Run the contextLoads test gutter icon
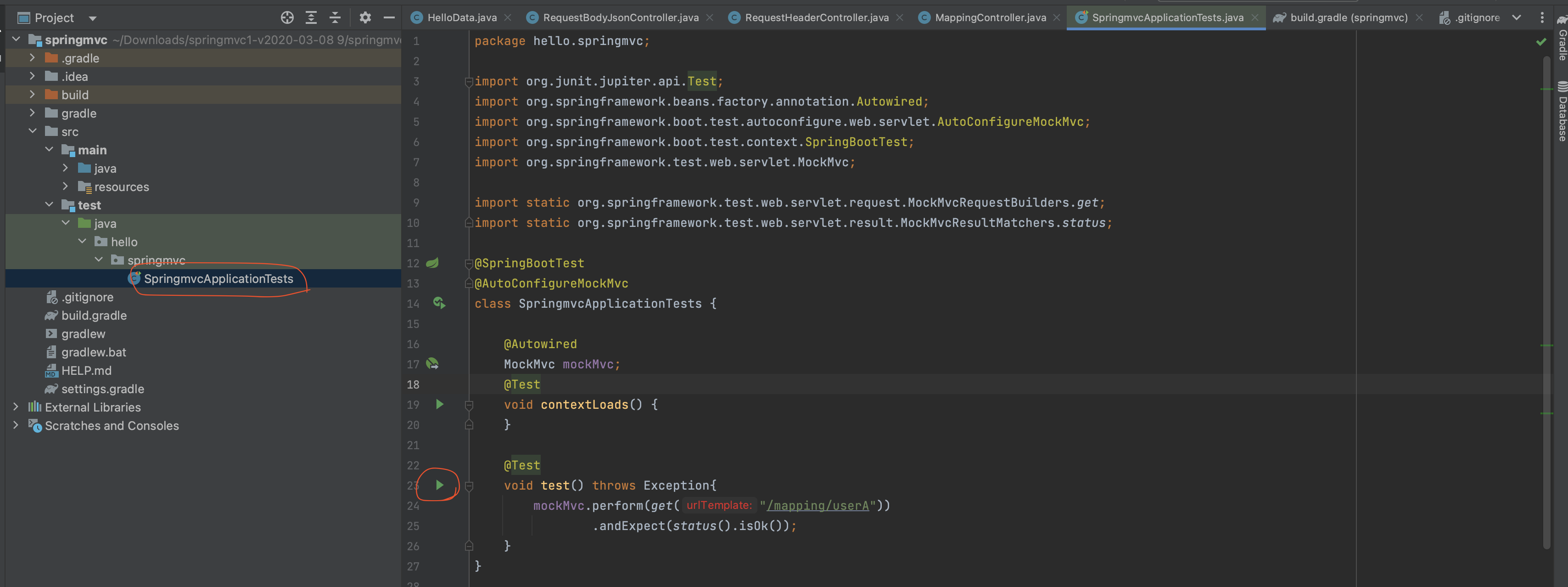 pos(439,404)
